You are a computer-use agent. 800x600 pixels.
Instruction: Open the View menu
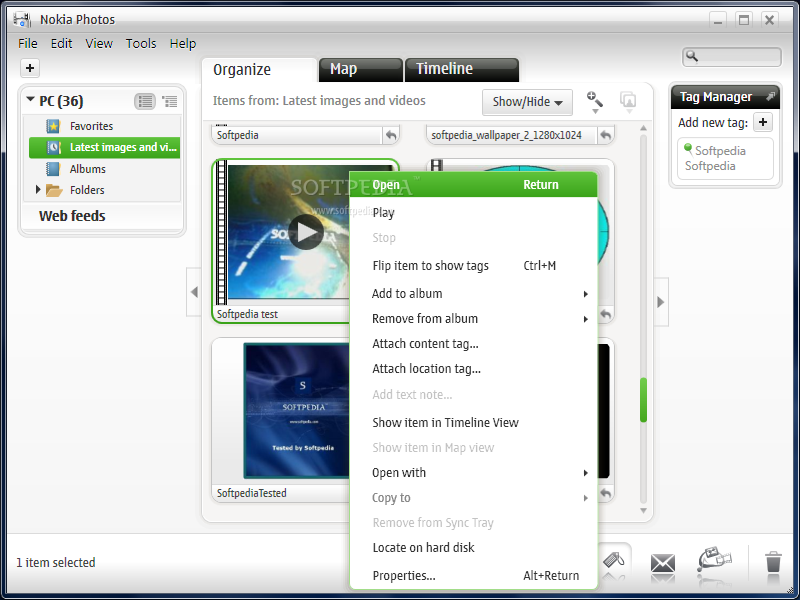coord(99,44)
